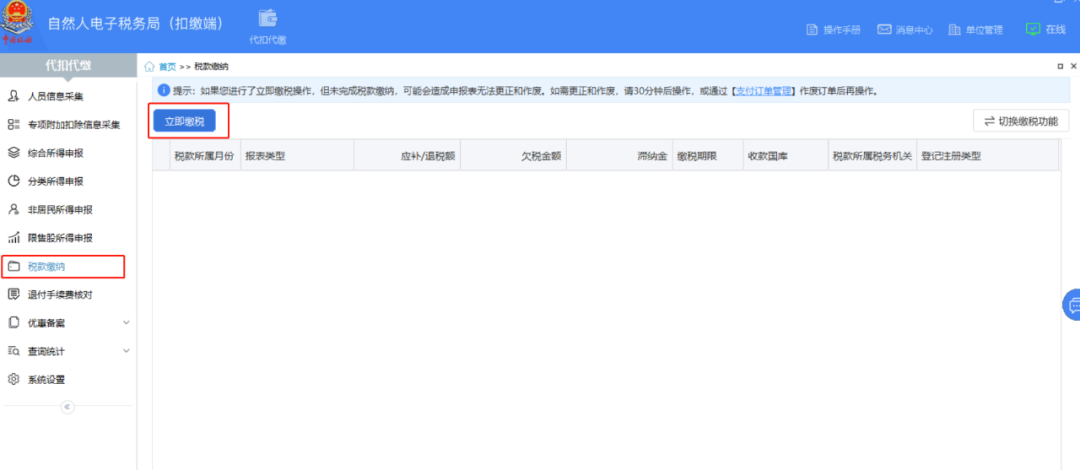Click 缴税期限 column header
This screenshot has height=470, width=1080.
pos(708,156)
